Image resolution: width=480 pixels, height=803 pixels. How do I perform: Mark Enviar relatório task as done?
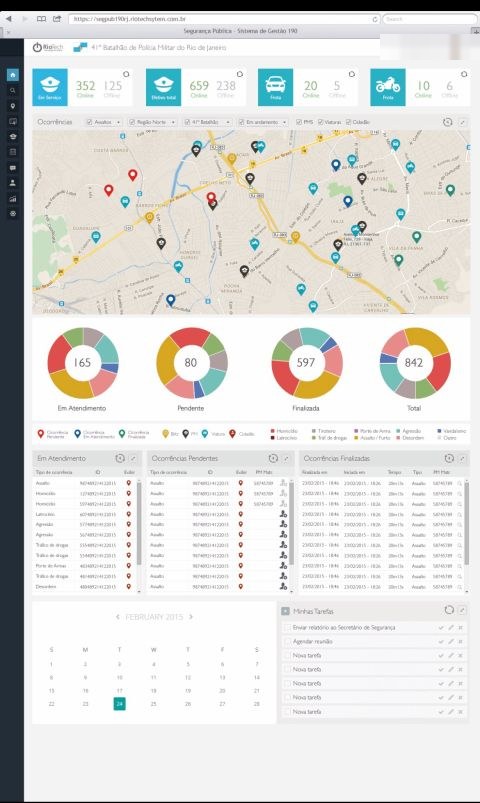point(441,627)
